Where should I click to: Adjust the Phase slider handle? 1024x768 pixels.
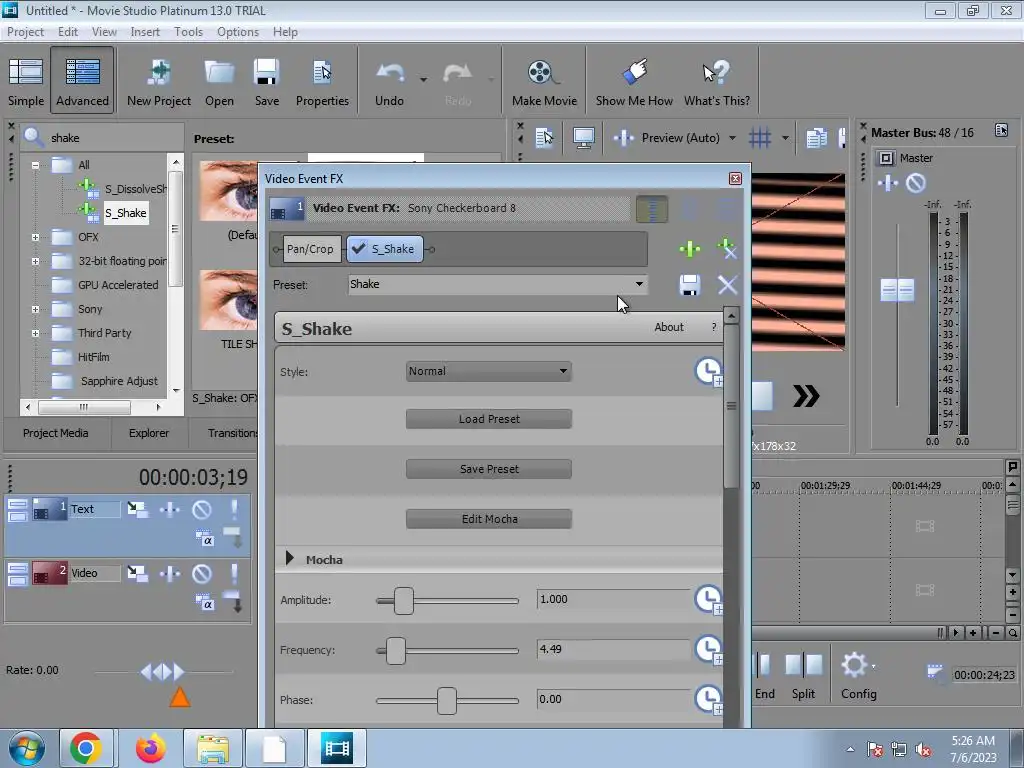[447, 701]
